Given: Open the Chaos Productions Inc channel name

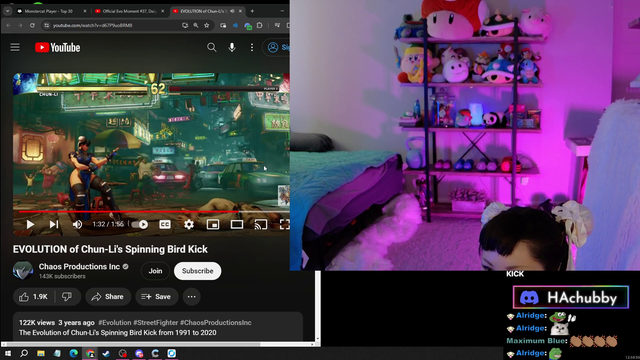Looking at the screenshot, I should pyautogui.click(x=79, y=267).
